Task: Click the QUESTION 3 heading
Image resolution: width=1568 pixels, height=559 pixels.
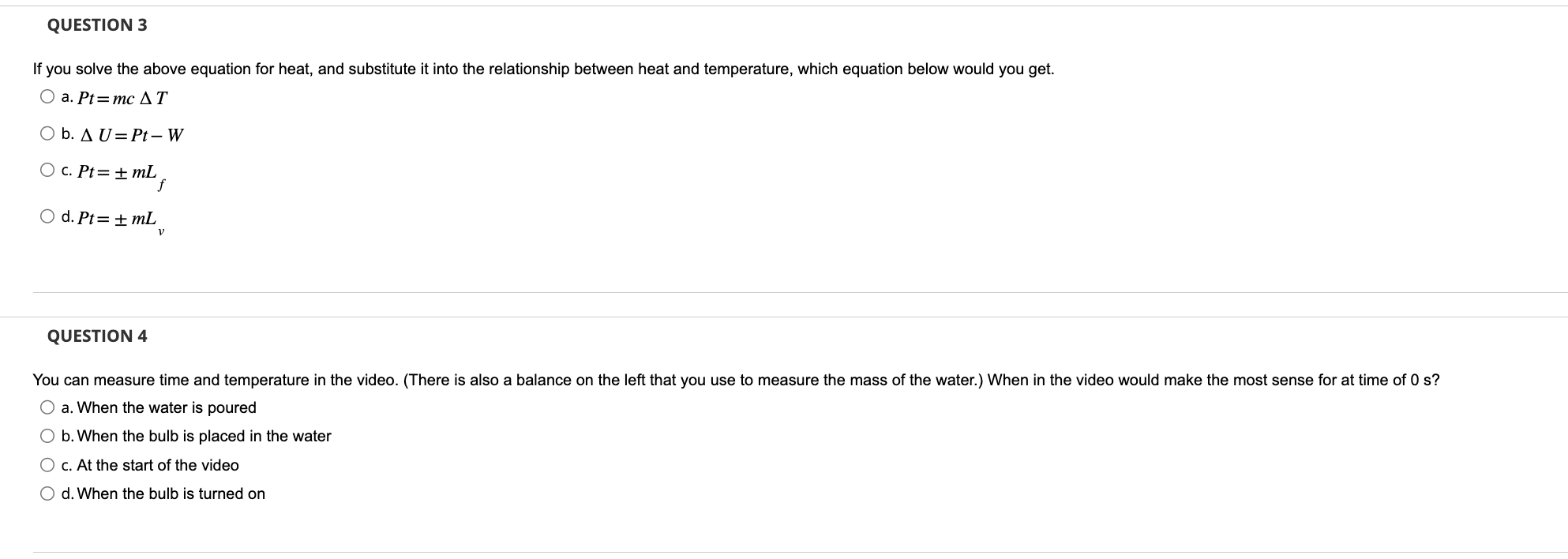Action: click(96, 24)
